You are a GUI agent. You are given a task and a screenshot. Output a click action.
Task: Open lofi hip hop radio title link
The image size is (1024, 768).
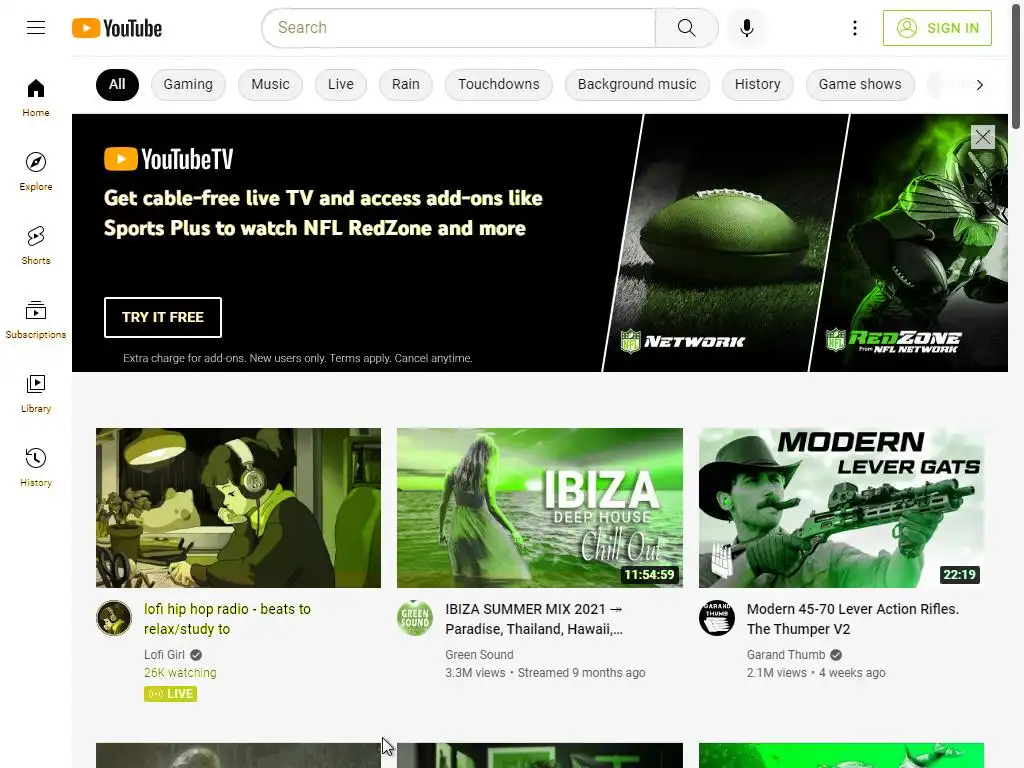pos(227,619)
